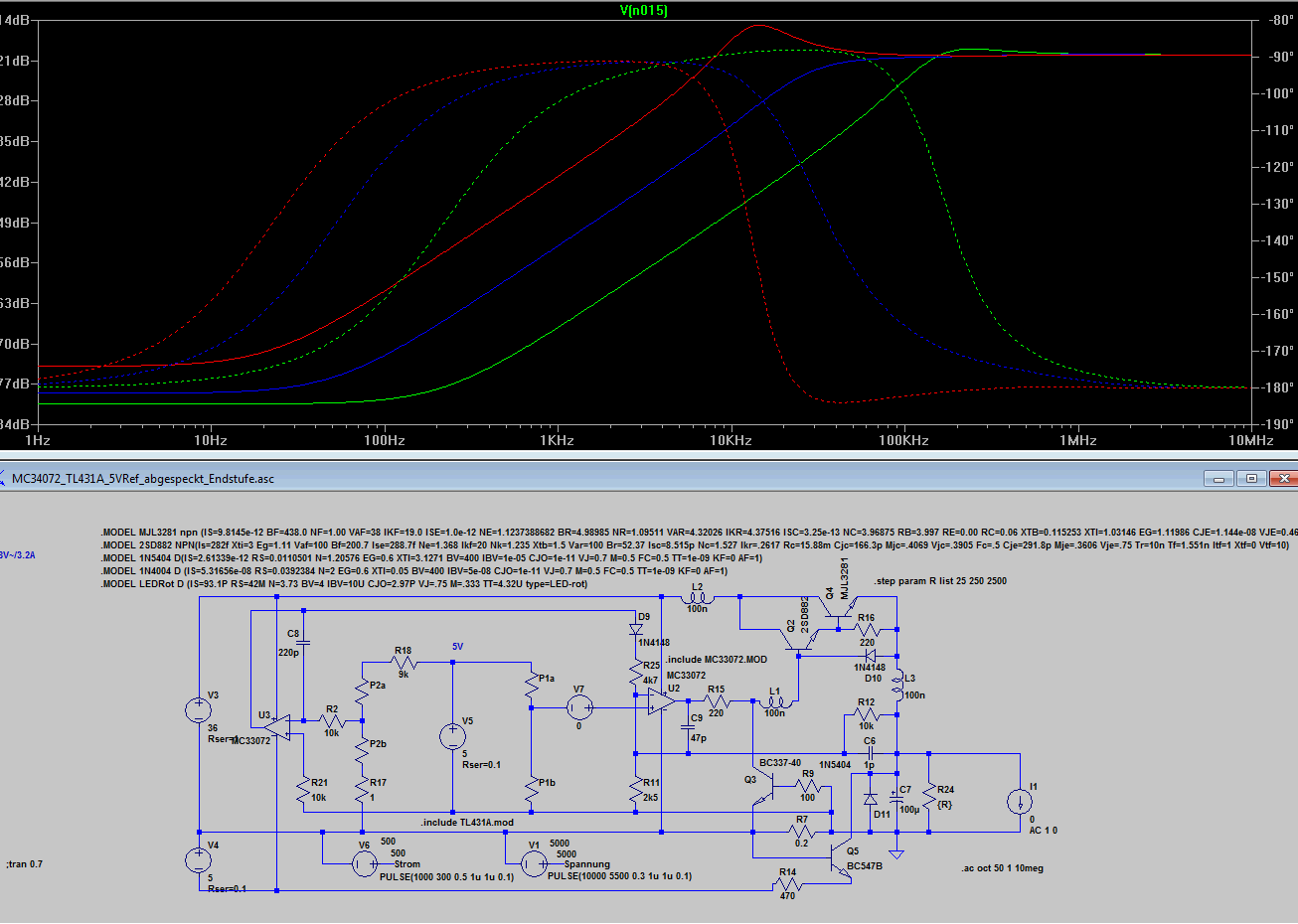Select inductor L2 symbol
Image resolution: width=1298 pixels, height=924 pixels.
pyautogui.click(x=697, y=596)
